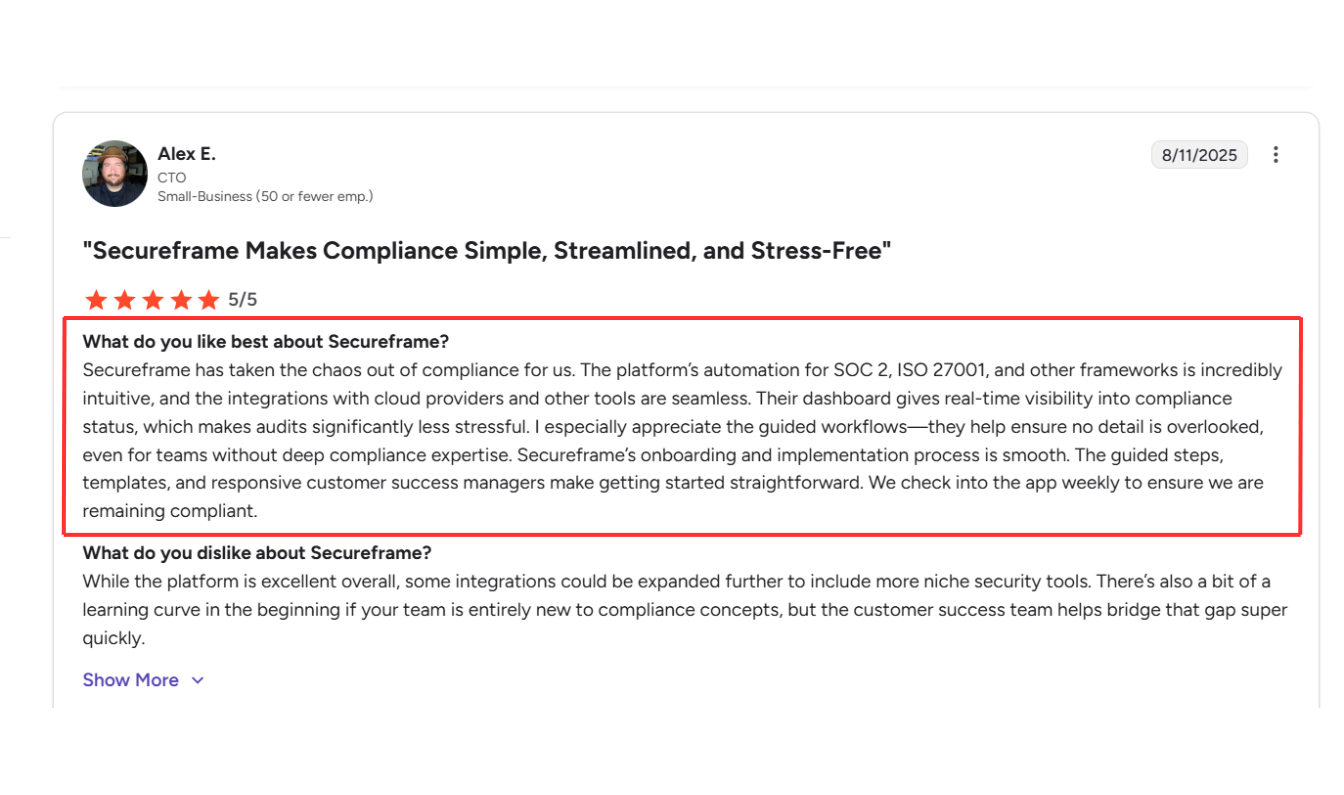Click the Show More link text

tap(131, 680)
